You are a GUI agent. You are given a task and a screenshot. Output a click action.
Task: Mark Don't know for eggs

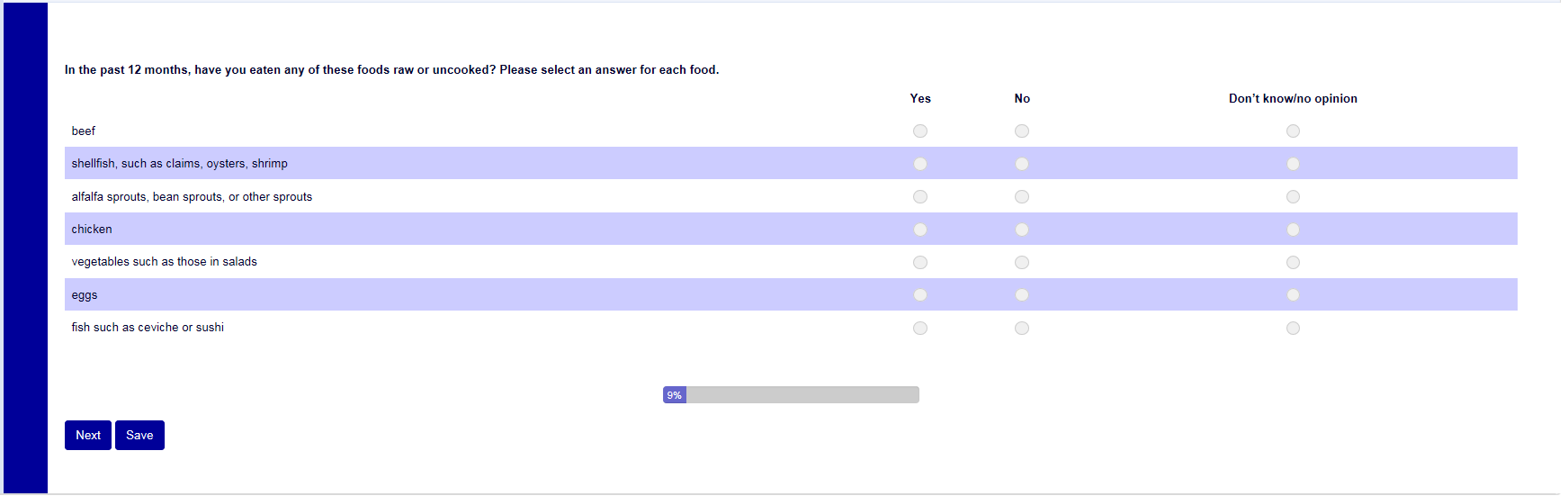tap(1293, 295)
